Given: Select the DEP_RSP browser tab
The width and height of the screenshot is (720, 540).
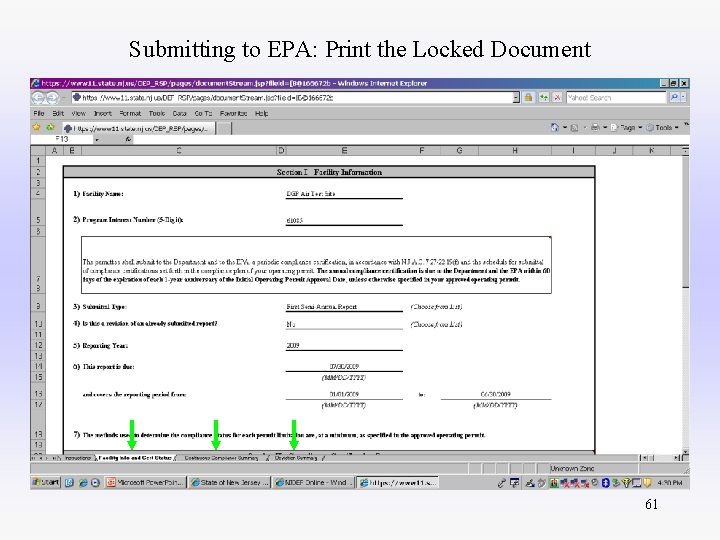Looking at the screenshot, I should pyautogui.click(x=138, y=128).
